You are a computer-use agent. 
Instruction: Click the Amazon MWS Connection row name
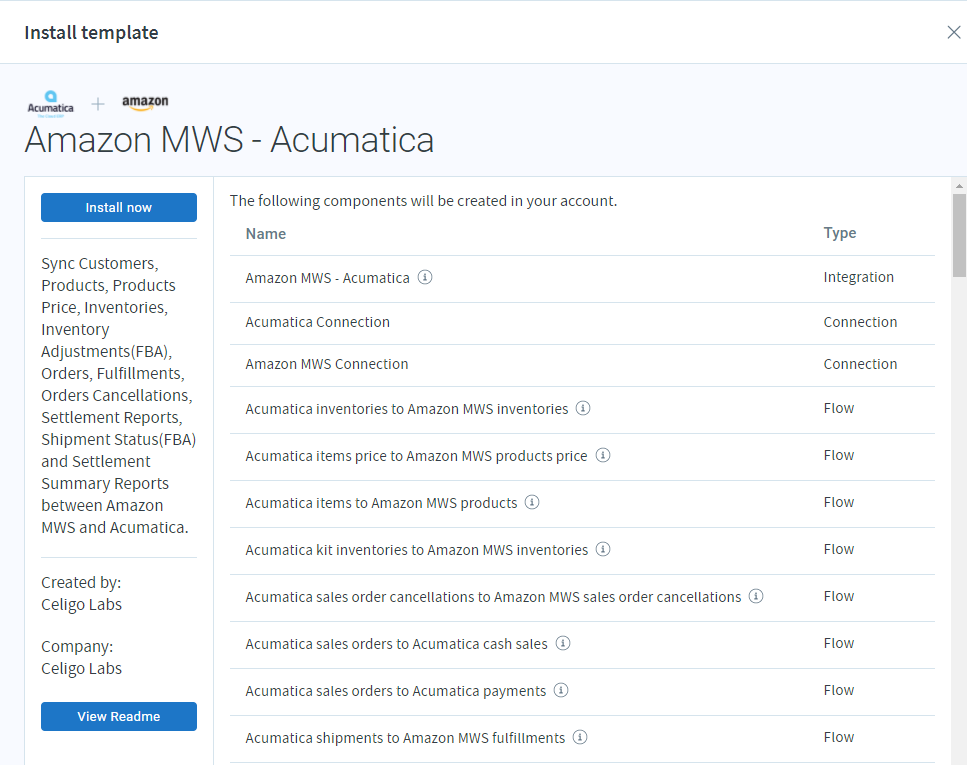click(x=327, y=364)
